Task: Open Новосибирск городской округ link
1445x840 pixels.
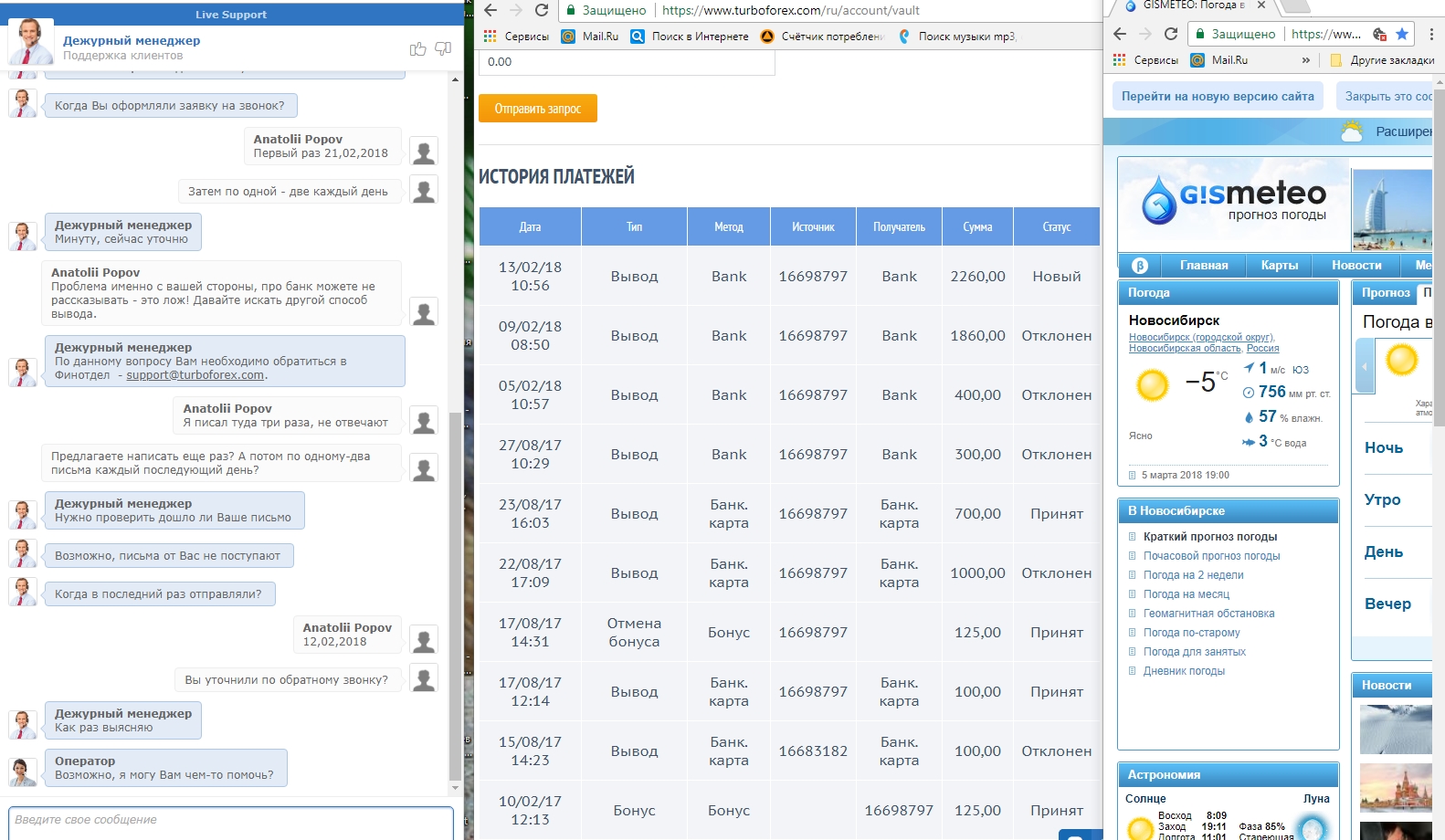Action: point(1201,337)
